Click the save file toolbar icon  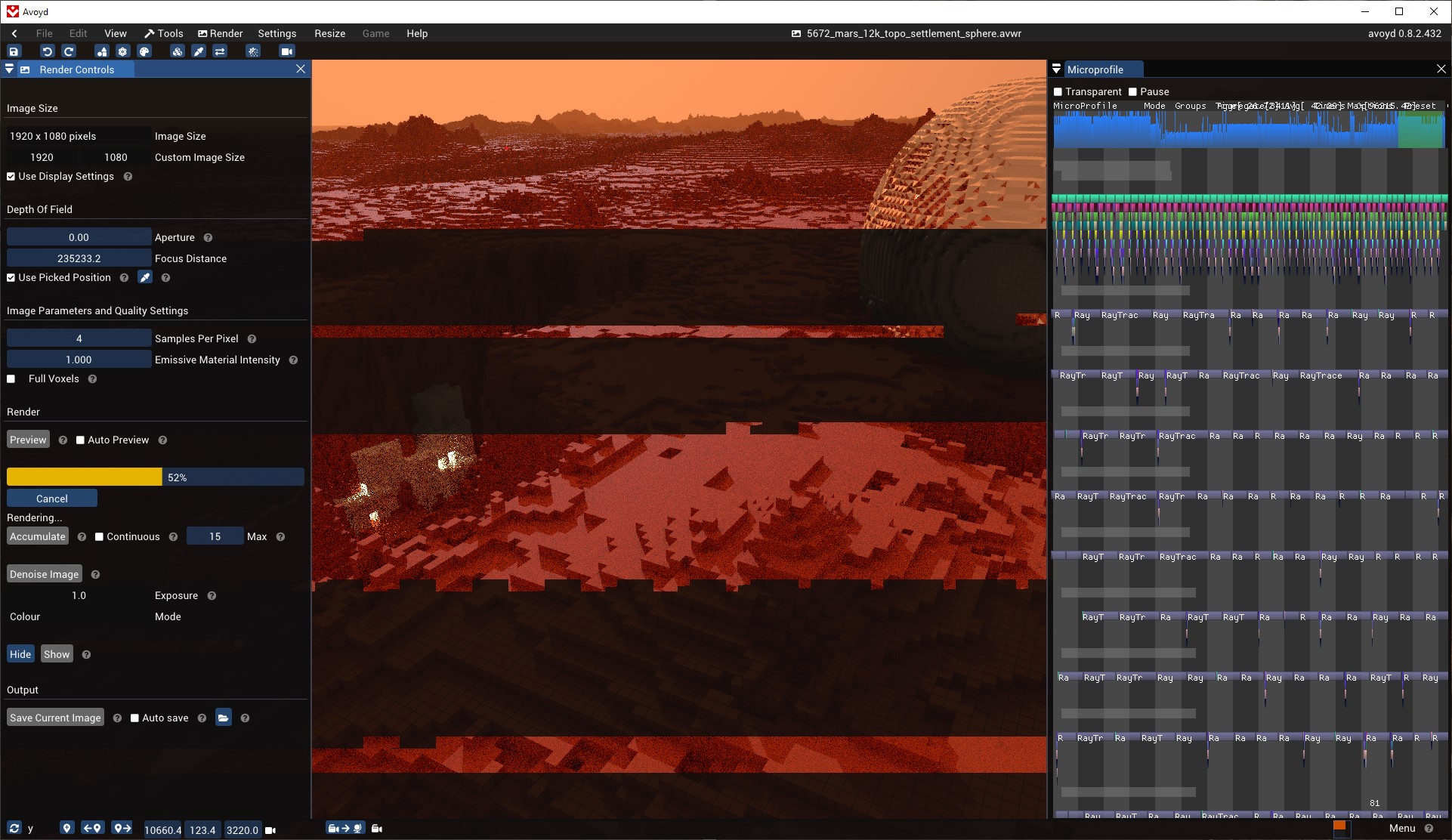(14, 51)
